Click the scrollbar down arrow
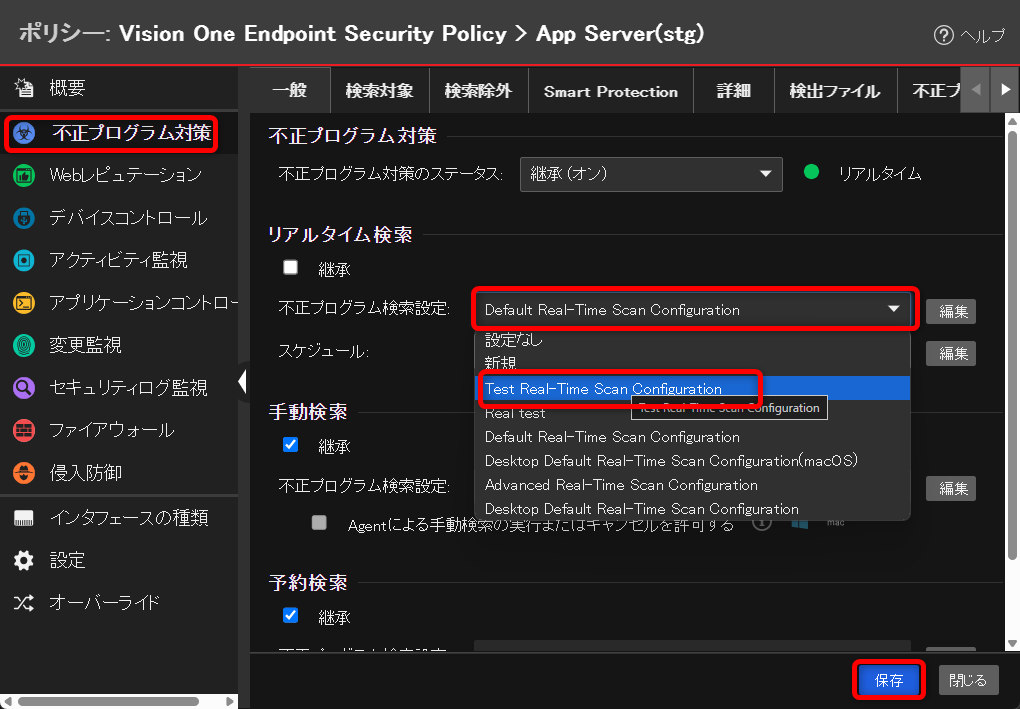The height and width of the screenshot is (709, 1020). tap(1012, 643)
